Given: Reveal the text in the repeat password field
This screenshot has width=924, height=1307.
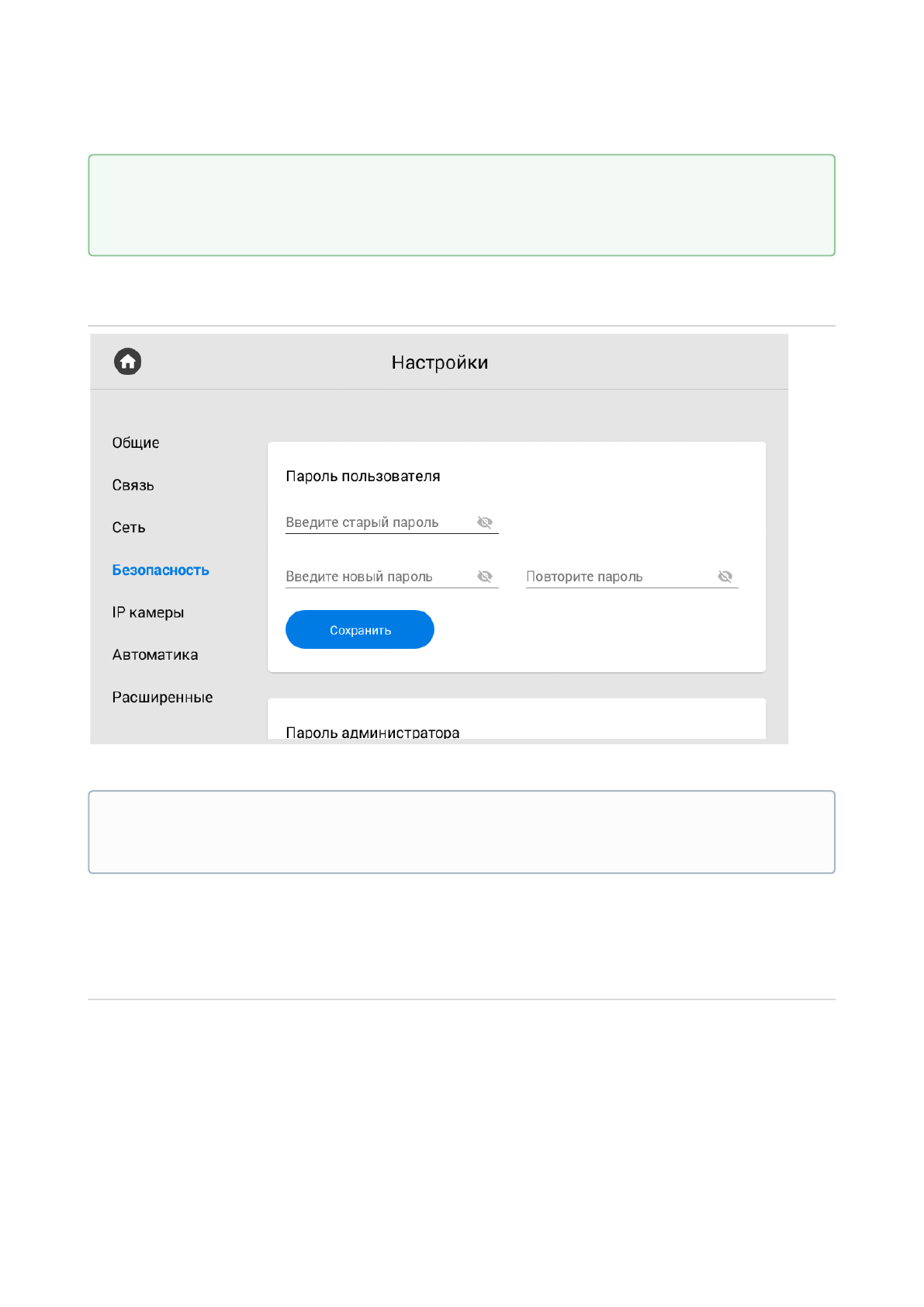Looking at the screenshot, I should [725, 577].
